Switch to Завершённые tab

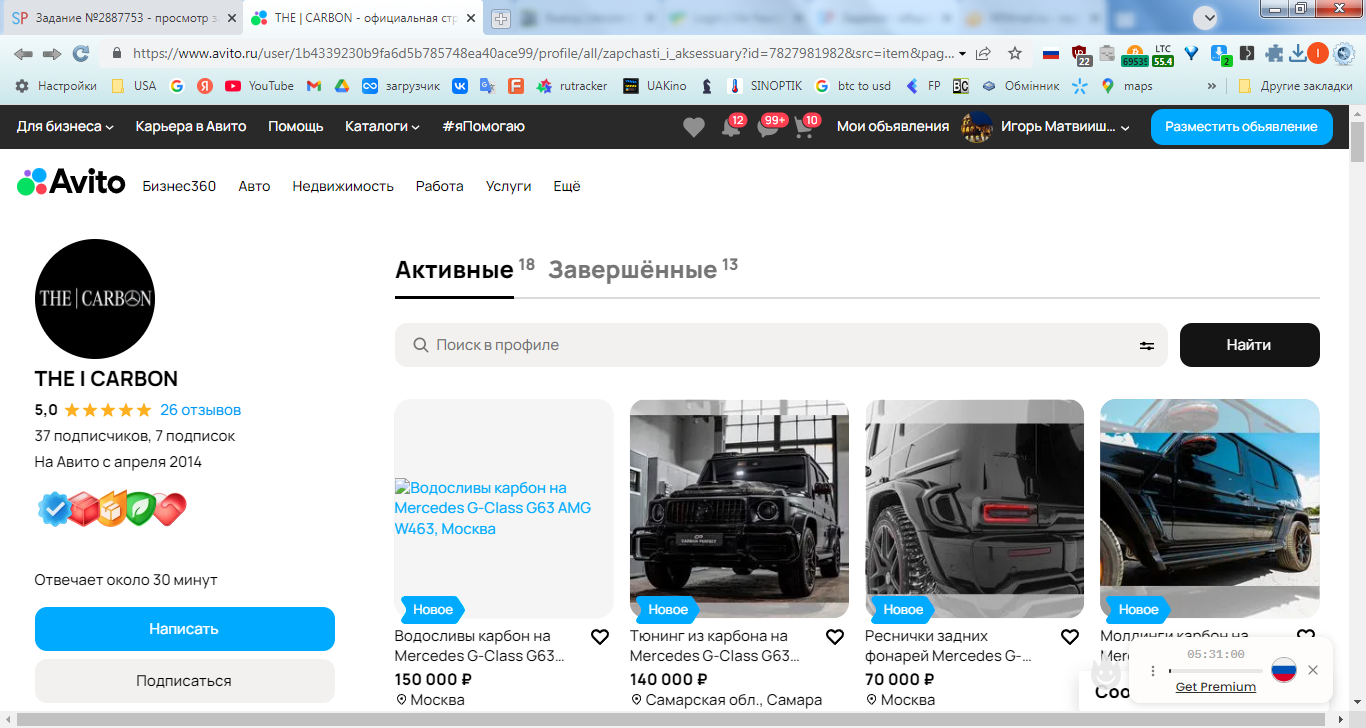coord(632,270)
